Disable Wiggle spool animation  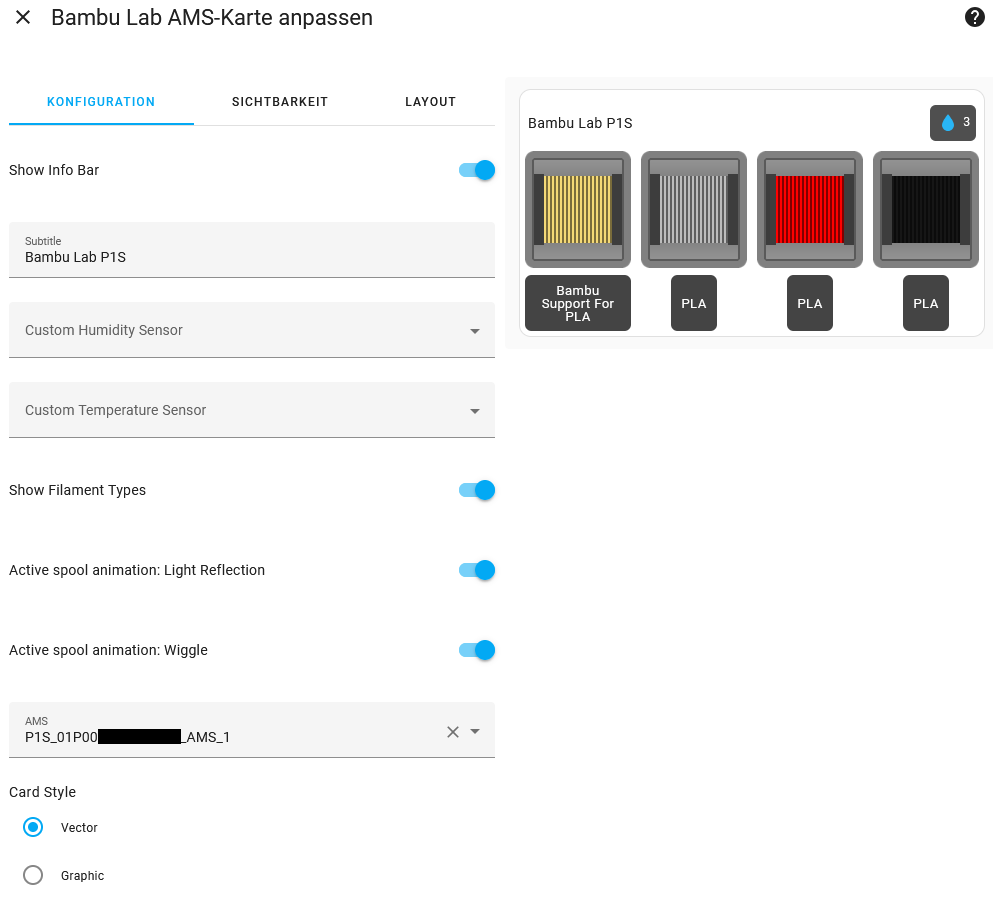click(477, 650)
